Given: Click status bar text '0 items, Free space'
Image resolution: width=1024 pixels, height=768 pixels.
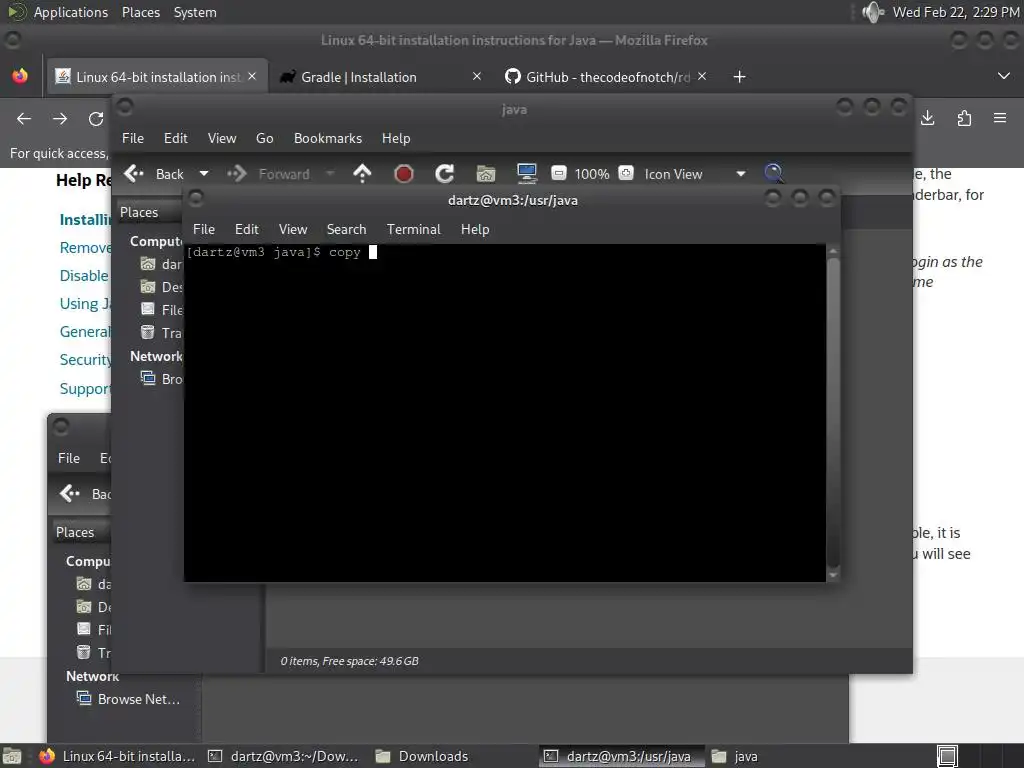Looking at the screenshot, I should tap(349, 661).
